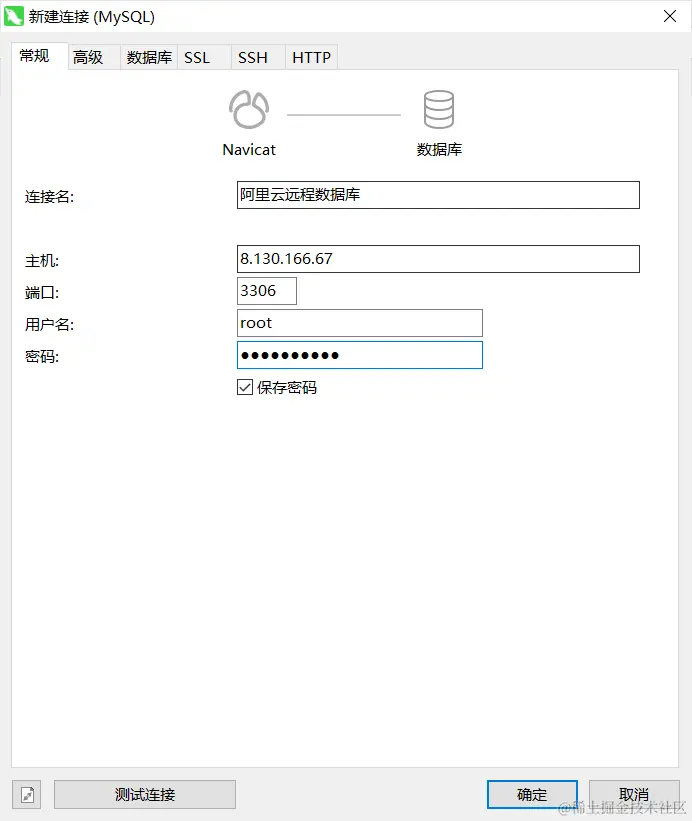The image size is (692, 821).
Task: Click the Navicat app icon in title bar
Action: click(14, 16)
